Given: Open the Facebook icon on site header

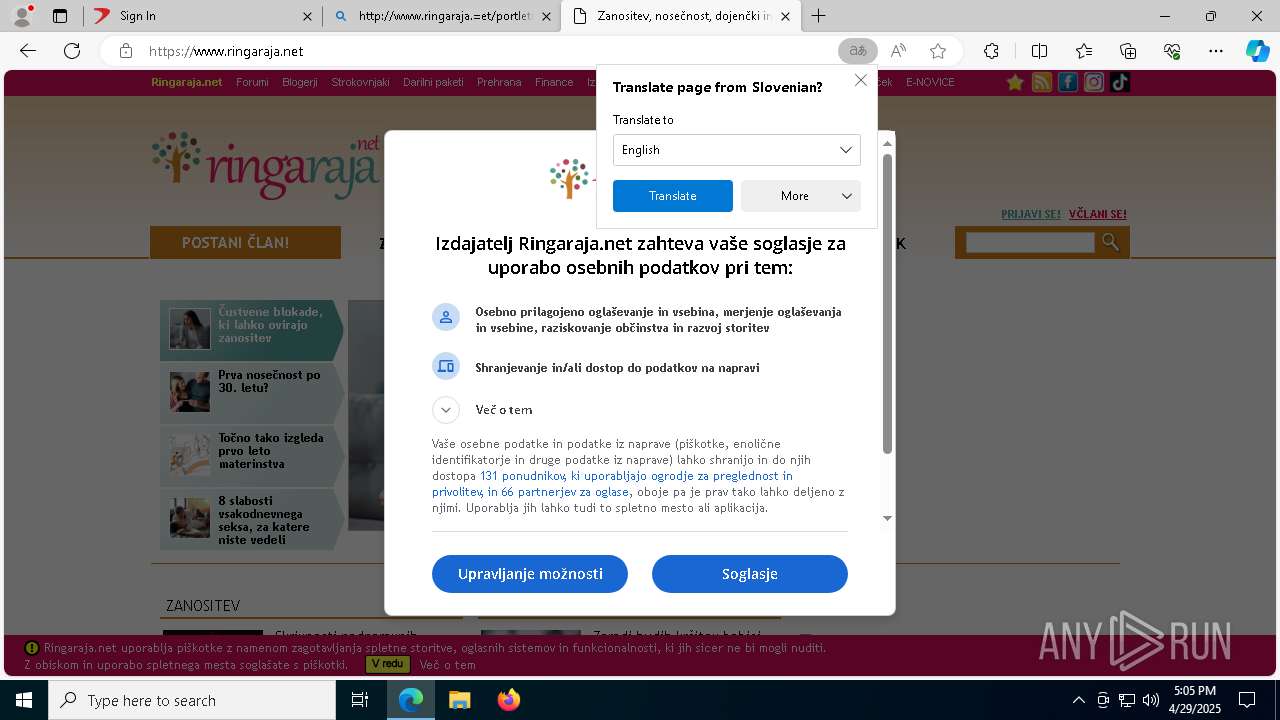Looking at the screenshot, I should (x=1068, y=82).
